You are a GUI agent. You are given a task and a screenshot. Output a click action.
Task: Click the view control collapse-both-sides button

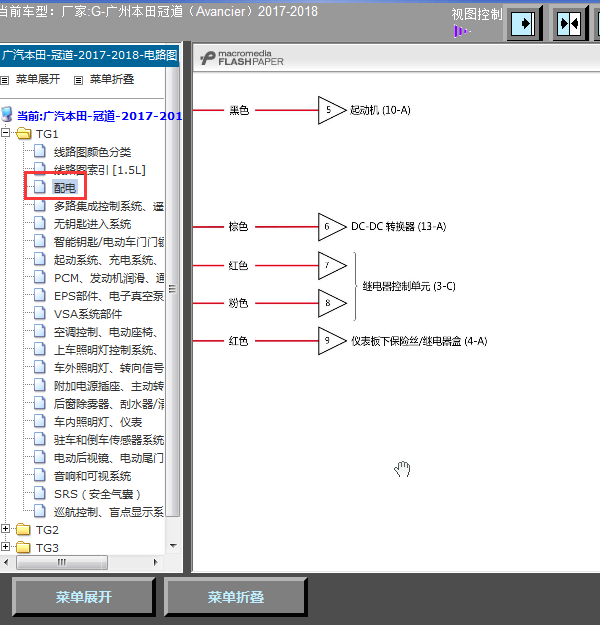(570, 24)
